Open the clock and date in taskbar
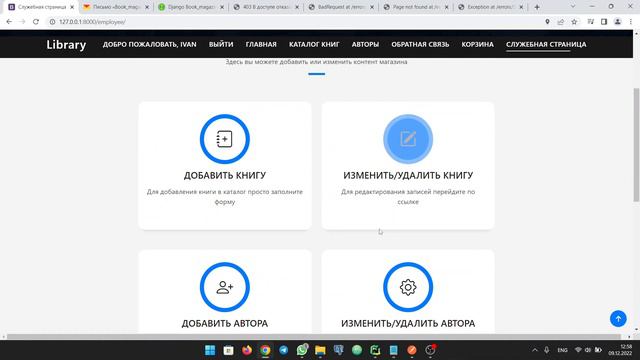640x360 pixels. pos(620,350)
